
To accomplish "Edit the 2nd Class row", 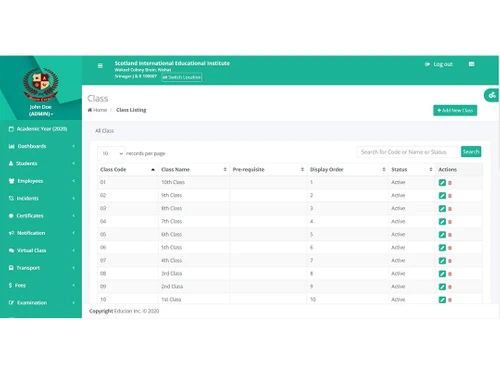I will [442, 287].
